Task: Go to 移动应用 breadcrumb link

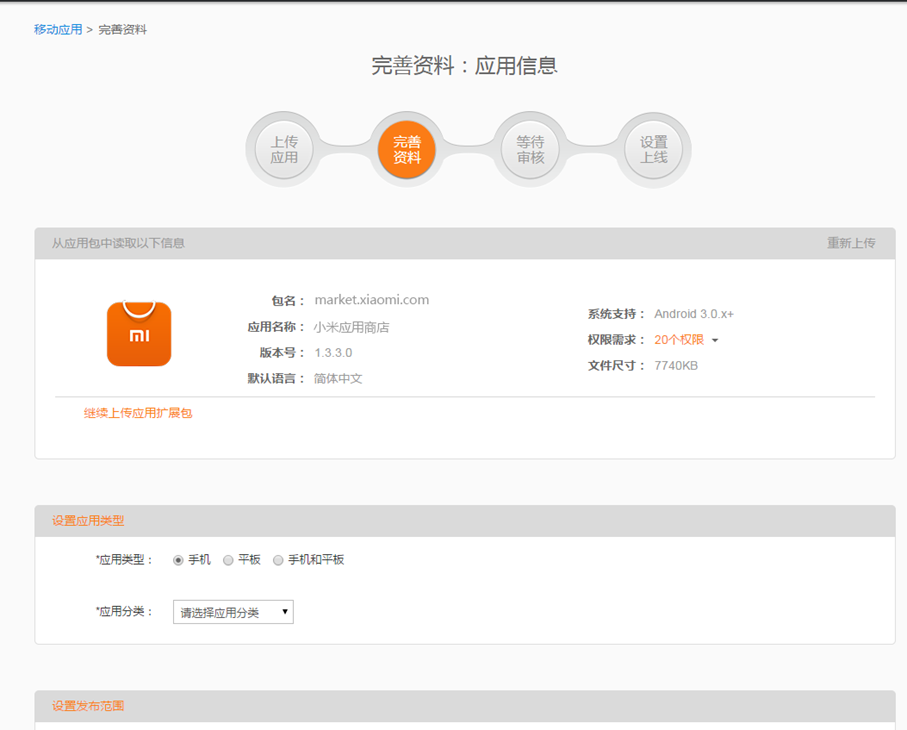Action: [58, 30]
